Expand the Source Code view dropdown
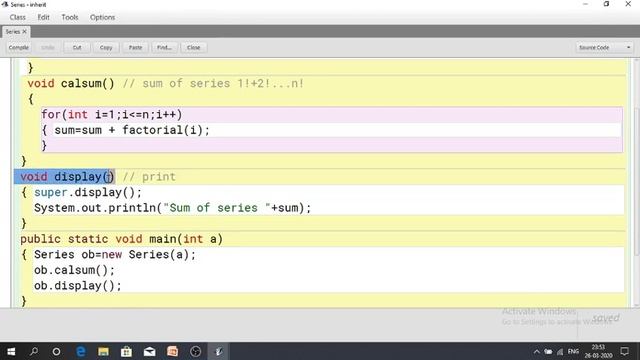Image resolution: width=640 pixels, height=360 pixels. [x=604, y=47]
